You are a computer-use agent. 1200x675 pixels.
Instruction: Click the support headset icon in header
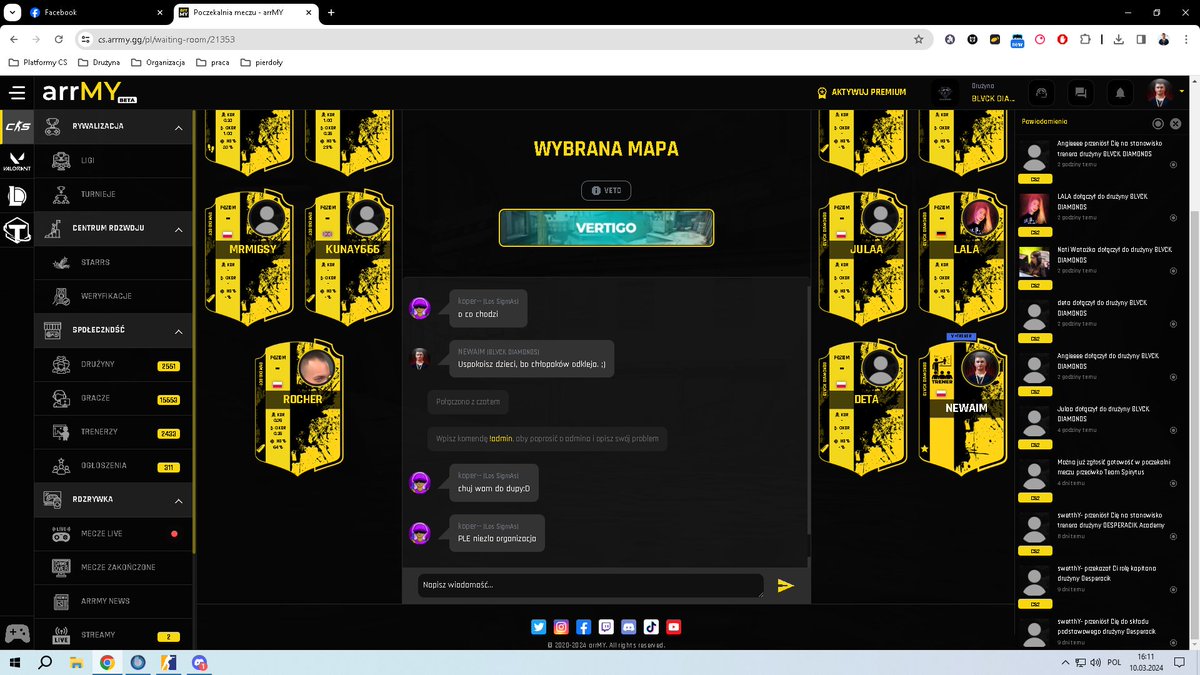(x=1041, y=92)
